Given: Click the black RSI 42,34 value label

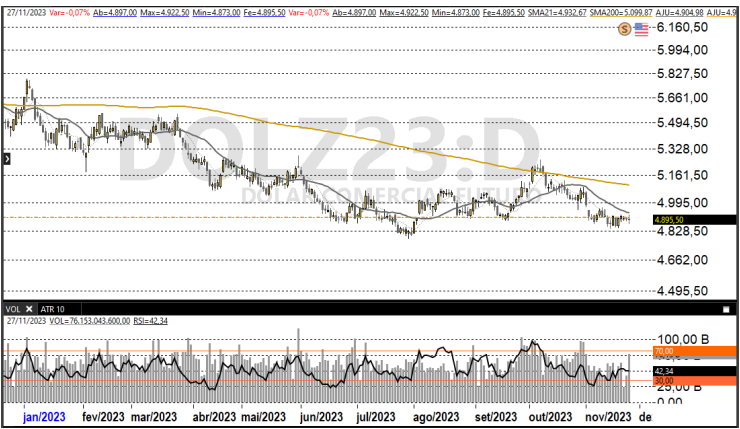Looking at the screenshot, I should [x=694, y=371].
